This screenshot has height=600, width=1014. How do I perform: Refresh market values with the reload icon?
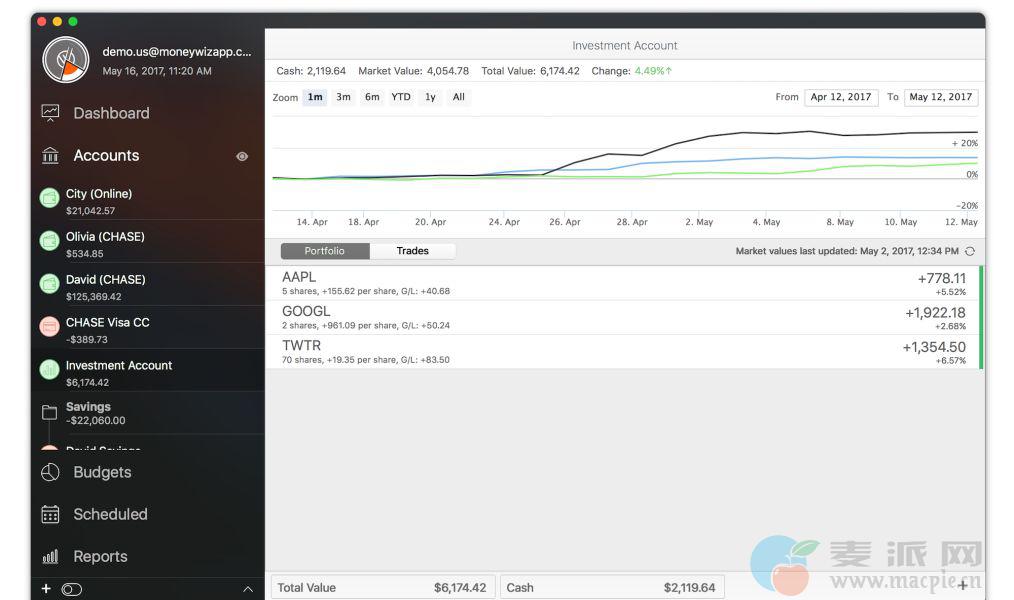tap(969, 251)
